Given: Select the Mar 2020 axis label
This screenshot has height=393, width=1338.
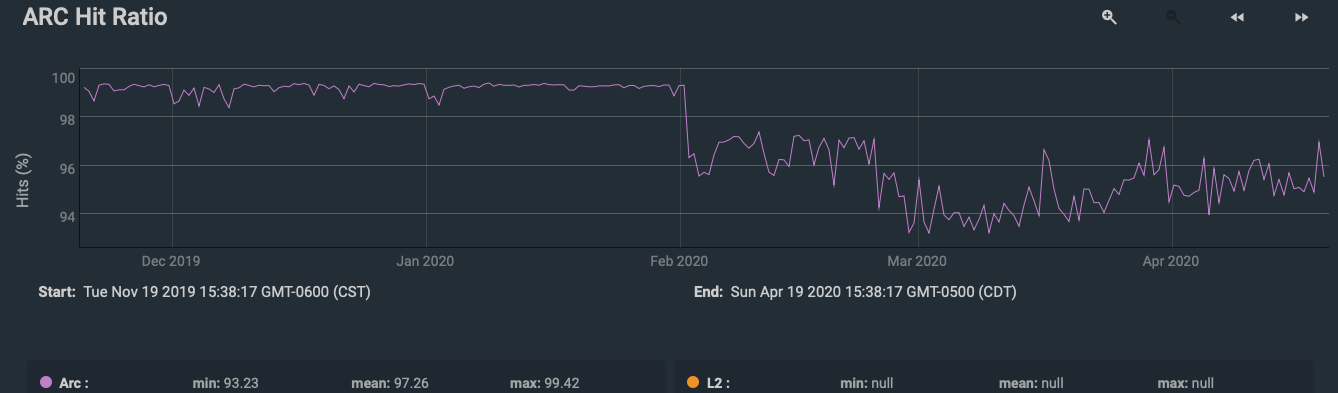Looking at the screenshot, I should (917, 262).
